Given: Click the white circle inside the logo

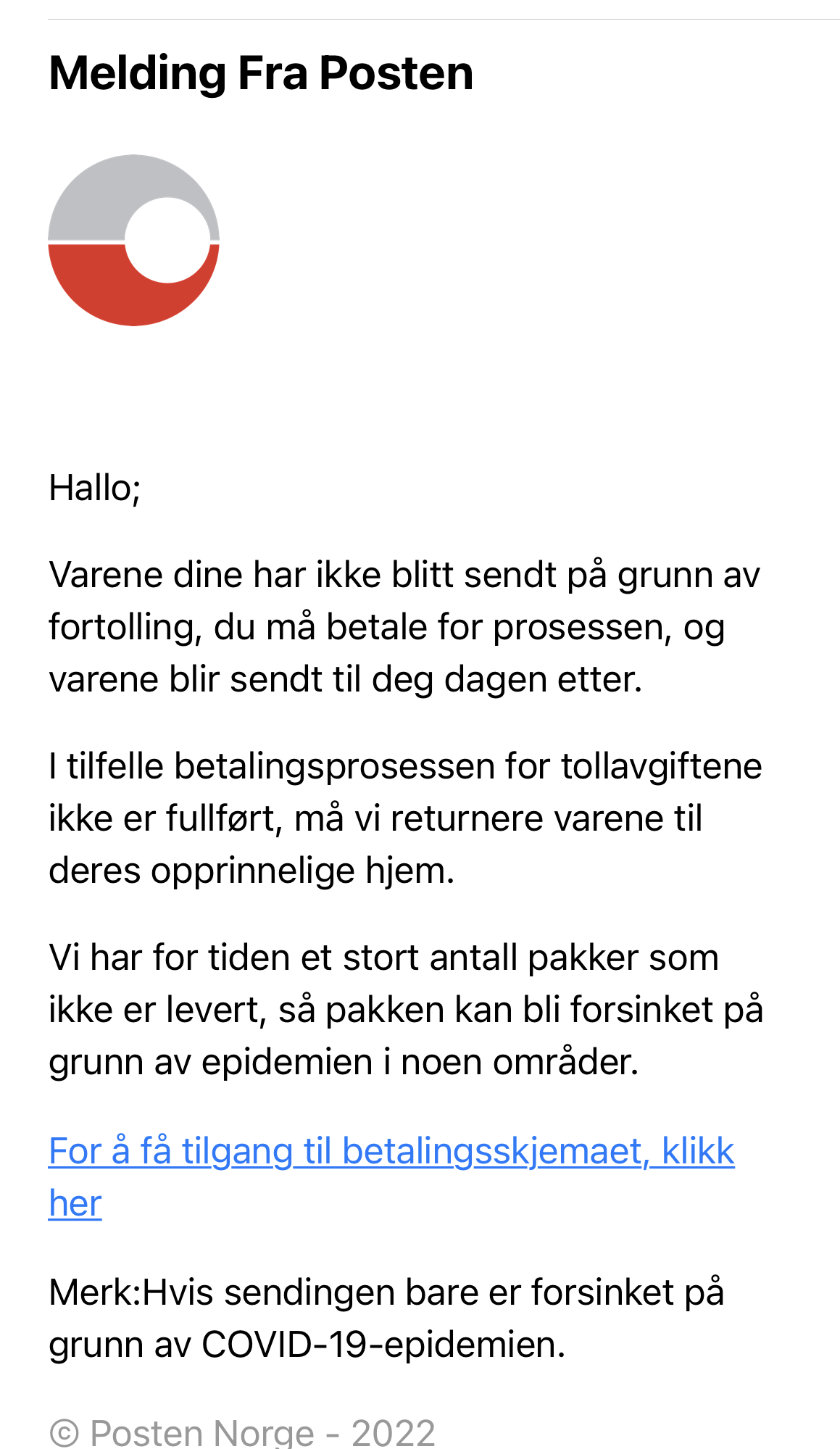Looking at the screenshot, I should point(167,240).
